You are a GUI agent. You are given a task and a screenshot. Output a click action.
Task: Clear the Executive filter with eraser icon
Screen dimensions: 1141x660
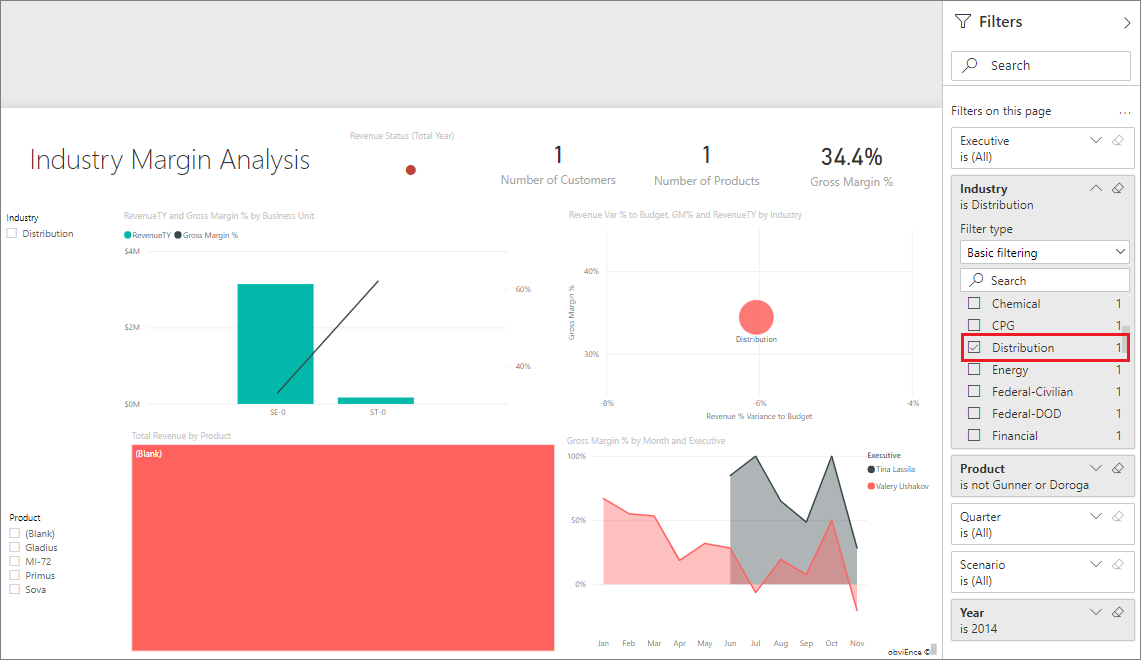(x=1118, y=141)
